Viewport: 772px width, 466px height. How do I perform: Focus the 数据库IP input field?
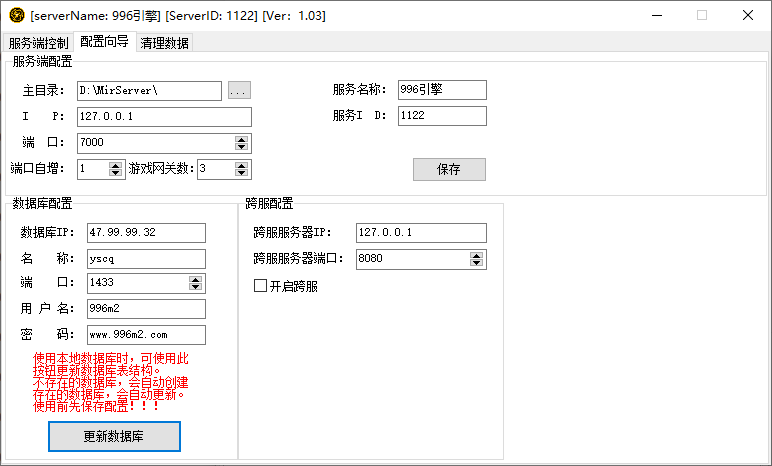pyautogui.click(x=146, y=233)
